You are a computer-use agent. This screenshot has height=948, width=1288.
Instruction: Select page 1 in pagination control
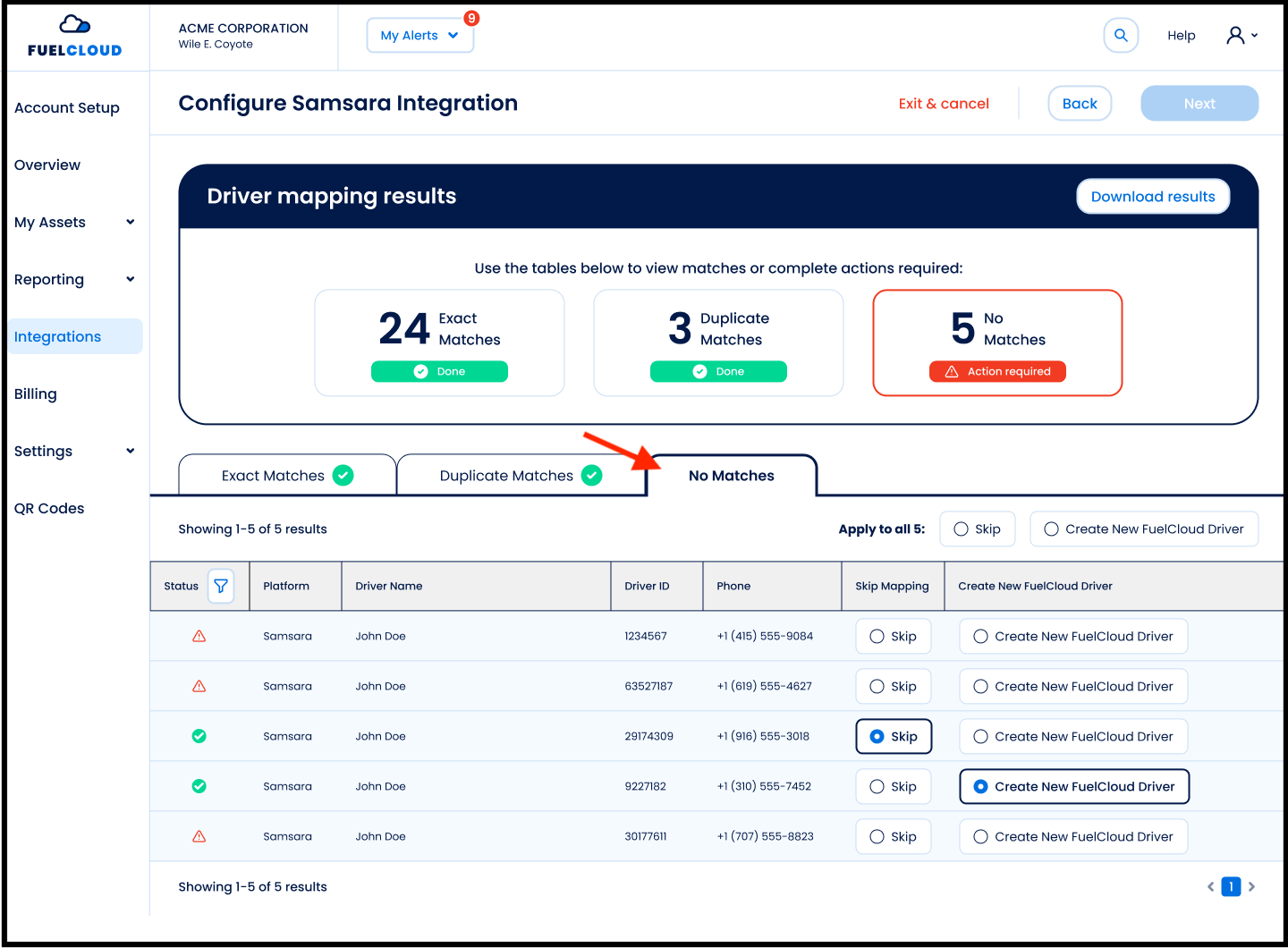[x=1231, y=886]
